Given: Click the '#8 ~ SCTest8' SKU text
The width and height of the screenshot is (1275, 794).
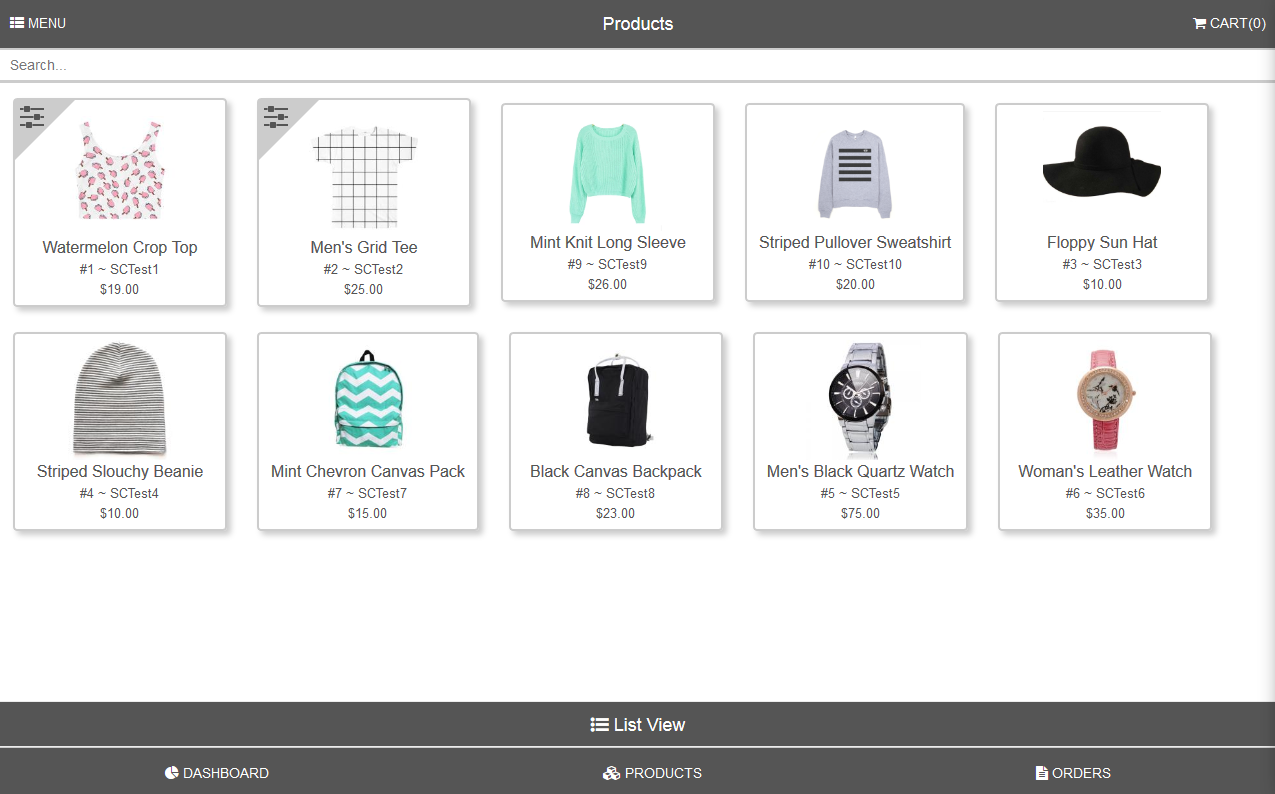Looking at the screenshot, I should (616, 493).
